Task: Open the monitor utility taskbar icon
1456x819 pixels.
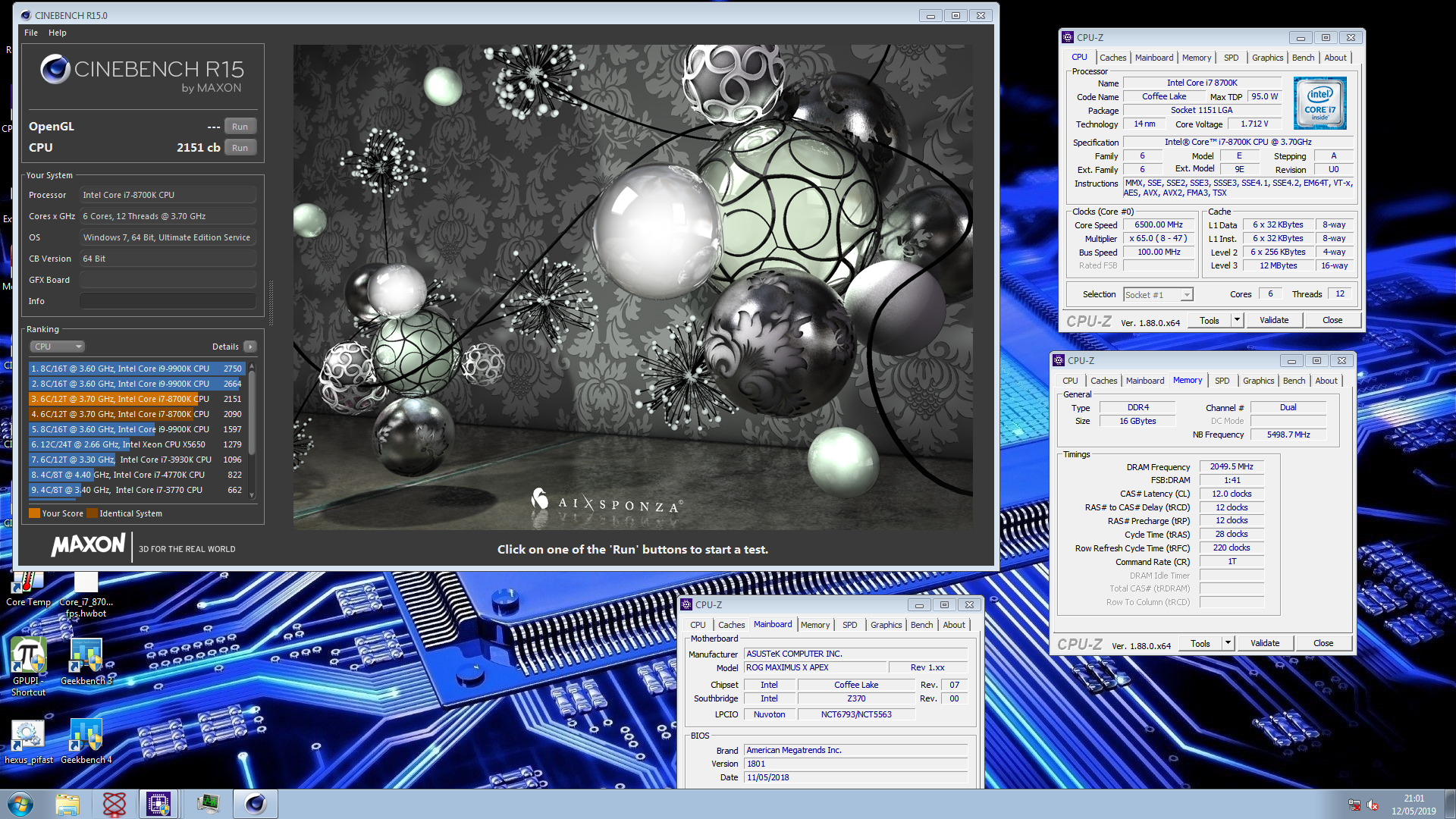Action: click(208, 804)
